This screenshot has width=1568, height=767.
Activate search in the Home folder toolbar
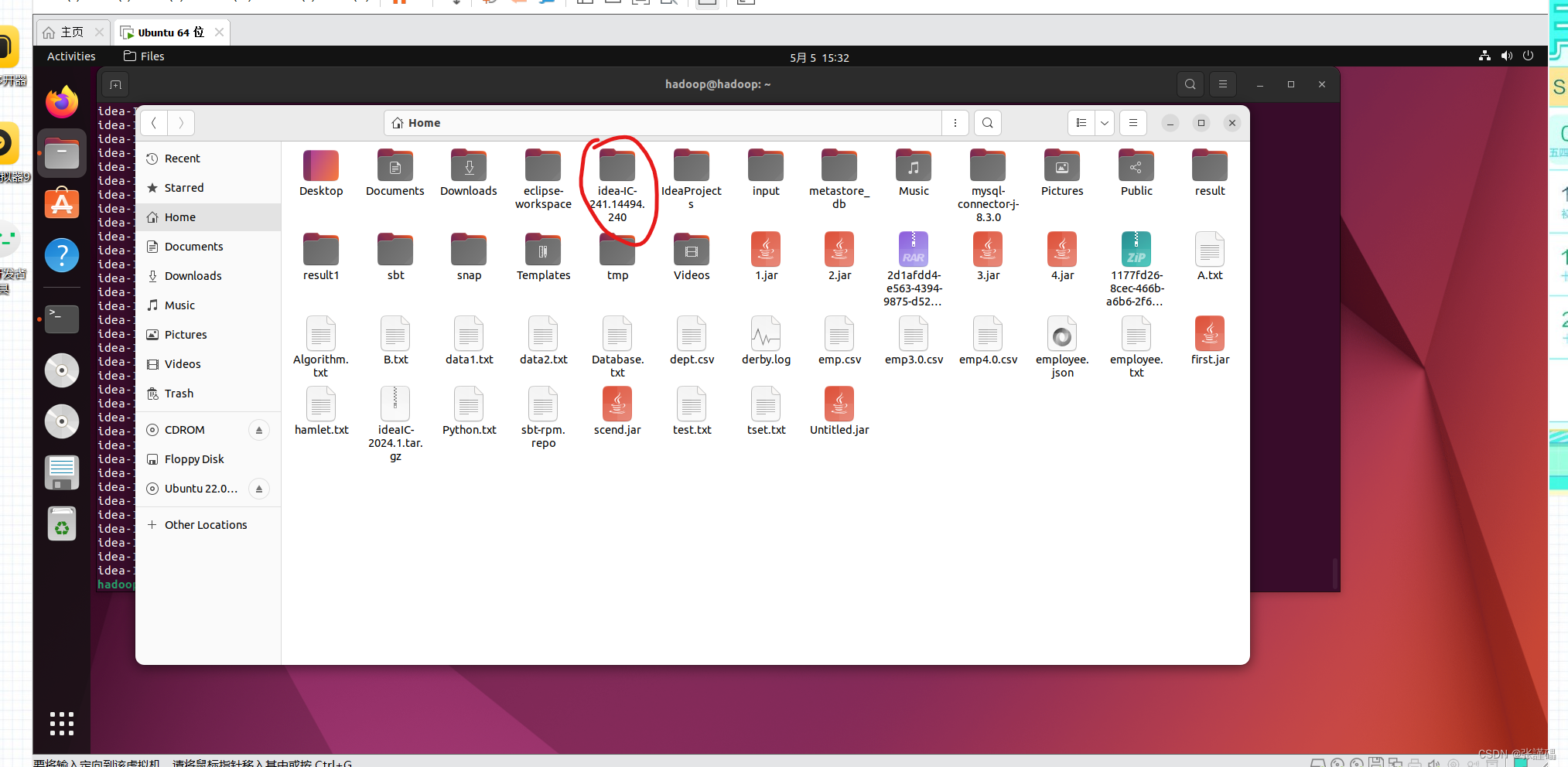click(987, 122)
